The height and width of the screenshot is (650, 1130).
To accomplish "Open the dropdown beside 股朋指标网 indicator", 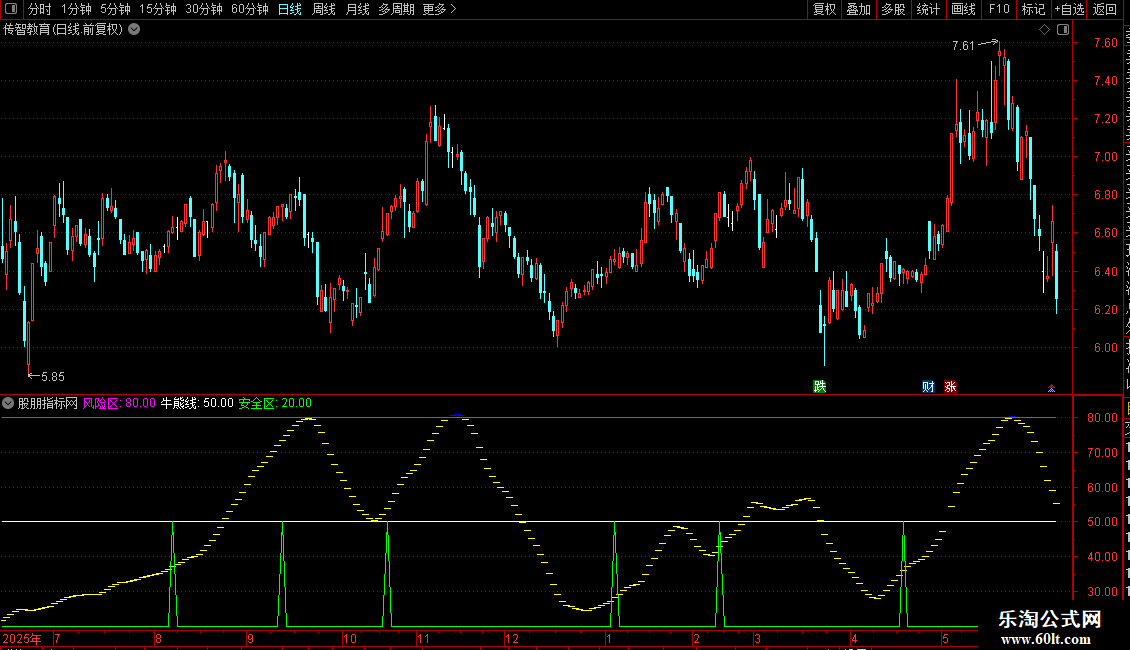I will point(8,403).
